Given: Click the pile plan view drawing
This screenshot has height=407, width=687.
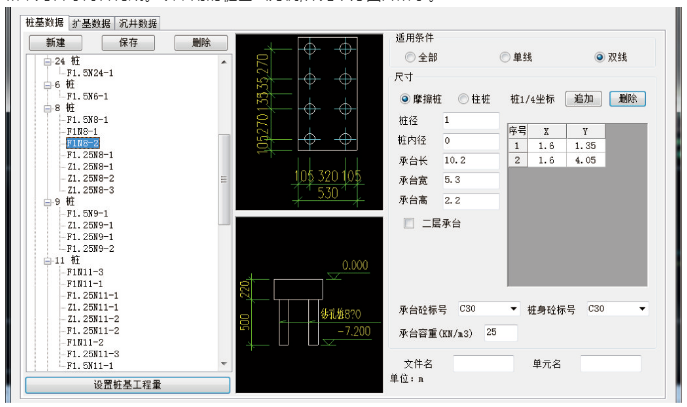Looking at the screenshot, I should (x=309, y=122).
